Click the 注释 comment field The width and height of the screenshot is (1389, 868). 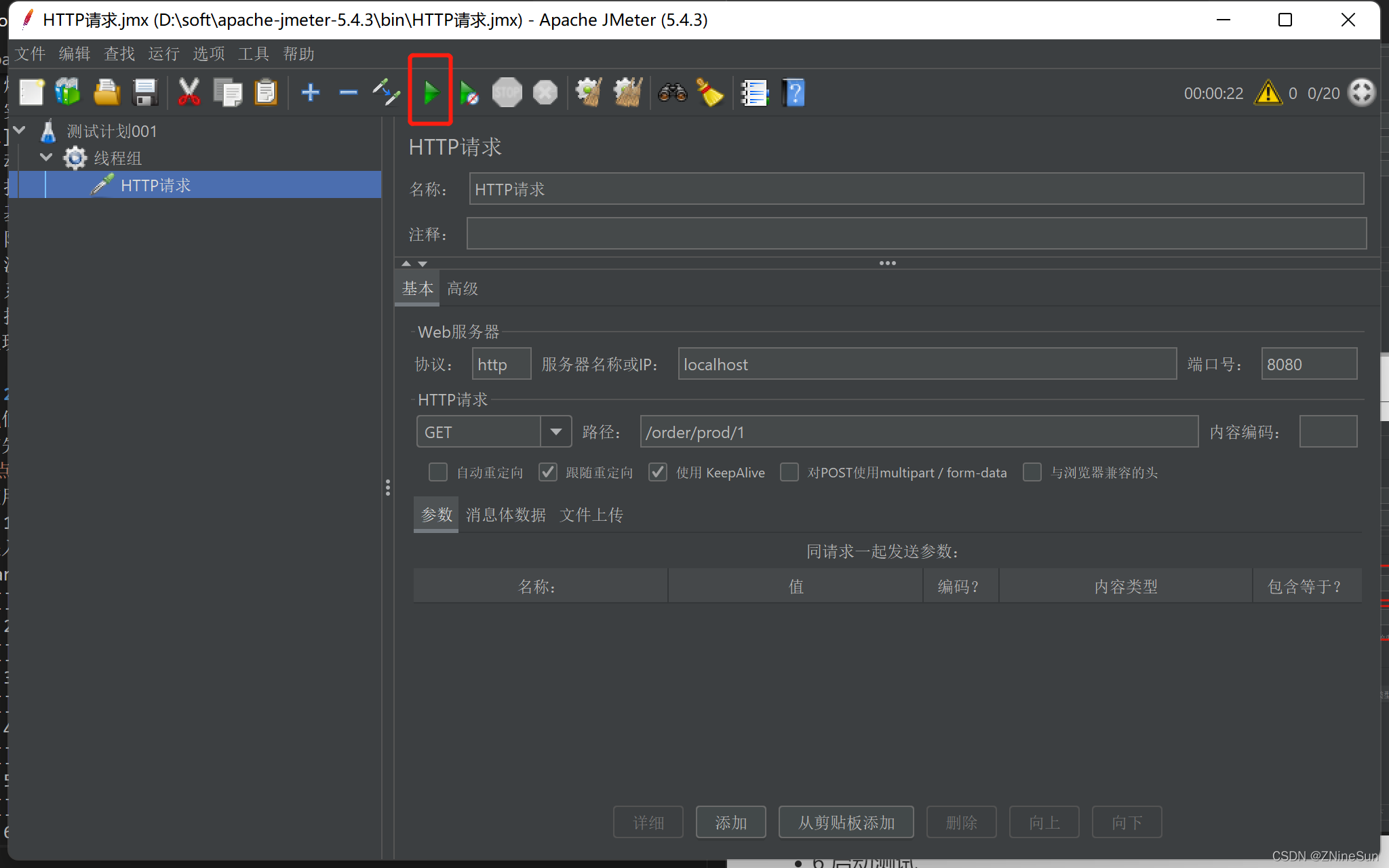(x=916, y=233)
